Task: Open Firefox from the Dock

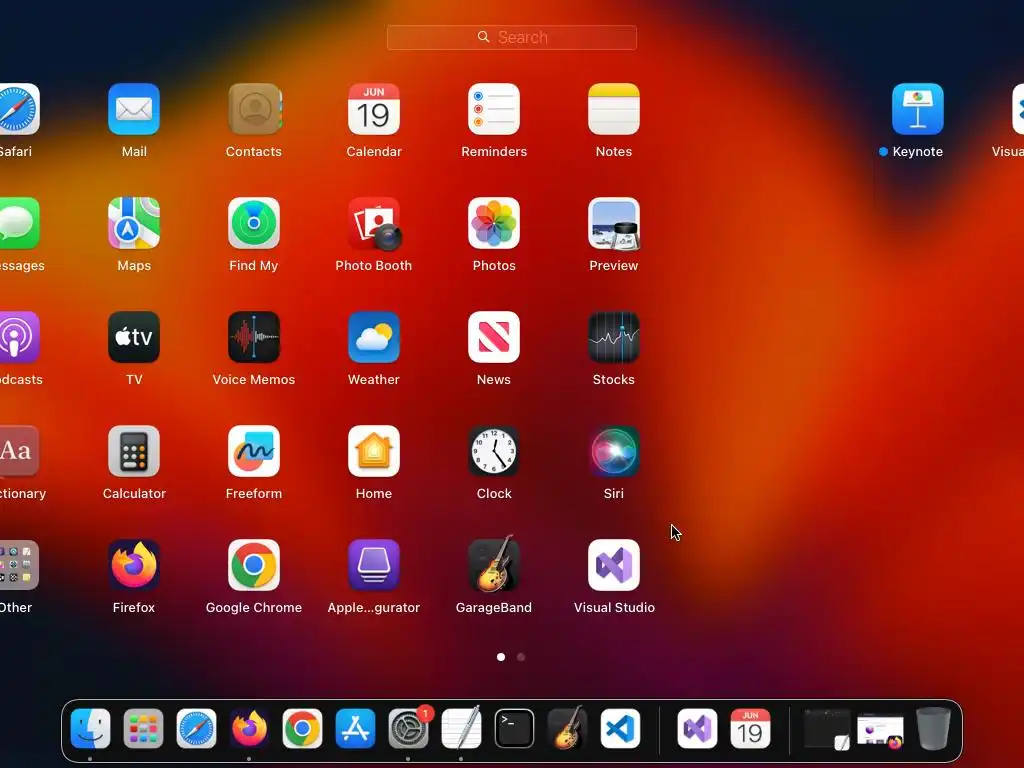Action: pyautogui.click(x=249, y=728)
